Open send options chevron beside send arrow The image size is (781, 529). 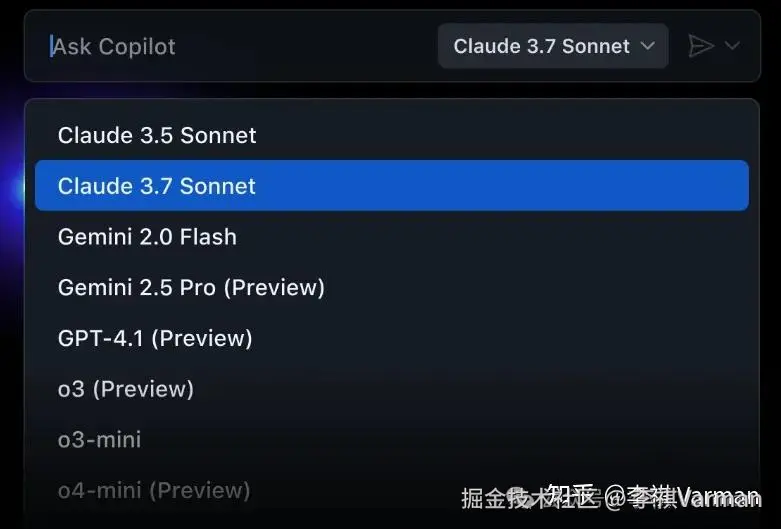[x=732, y=46]
